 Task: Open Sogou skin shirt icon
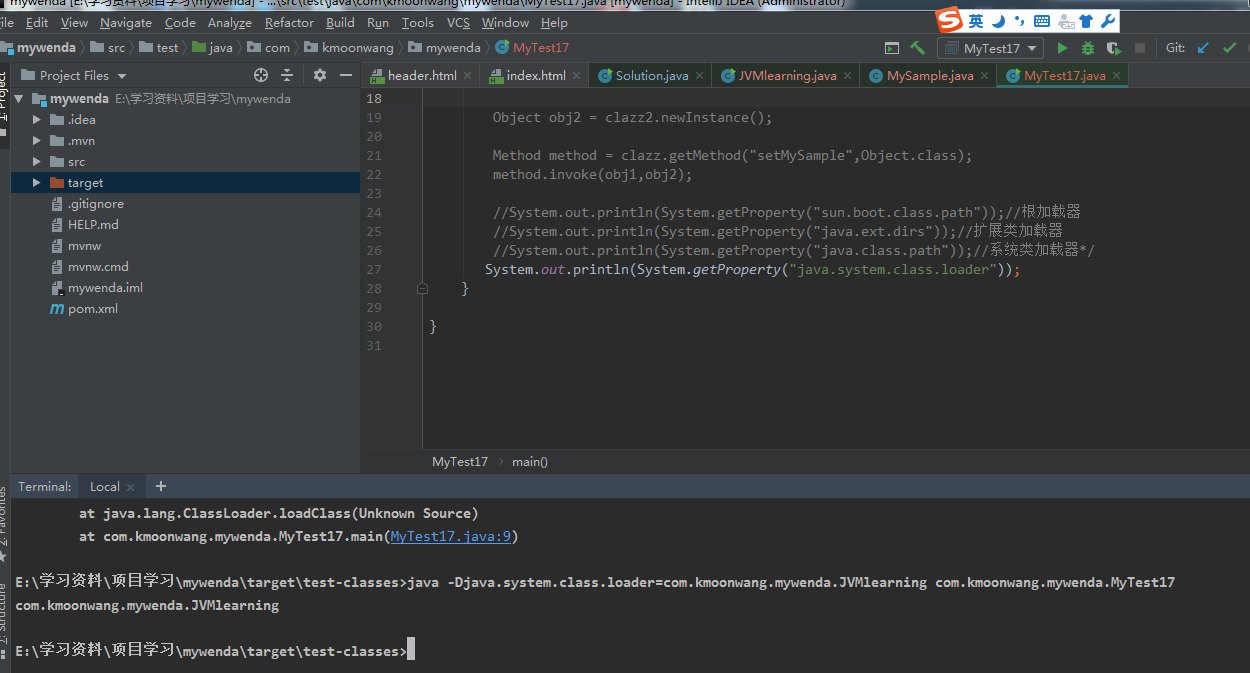(1086, 21)
